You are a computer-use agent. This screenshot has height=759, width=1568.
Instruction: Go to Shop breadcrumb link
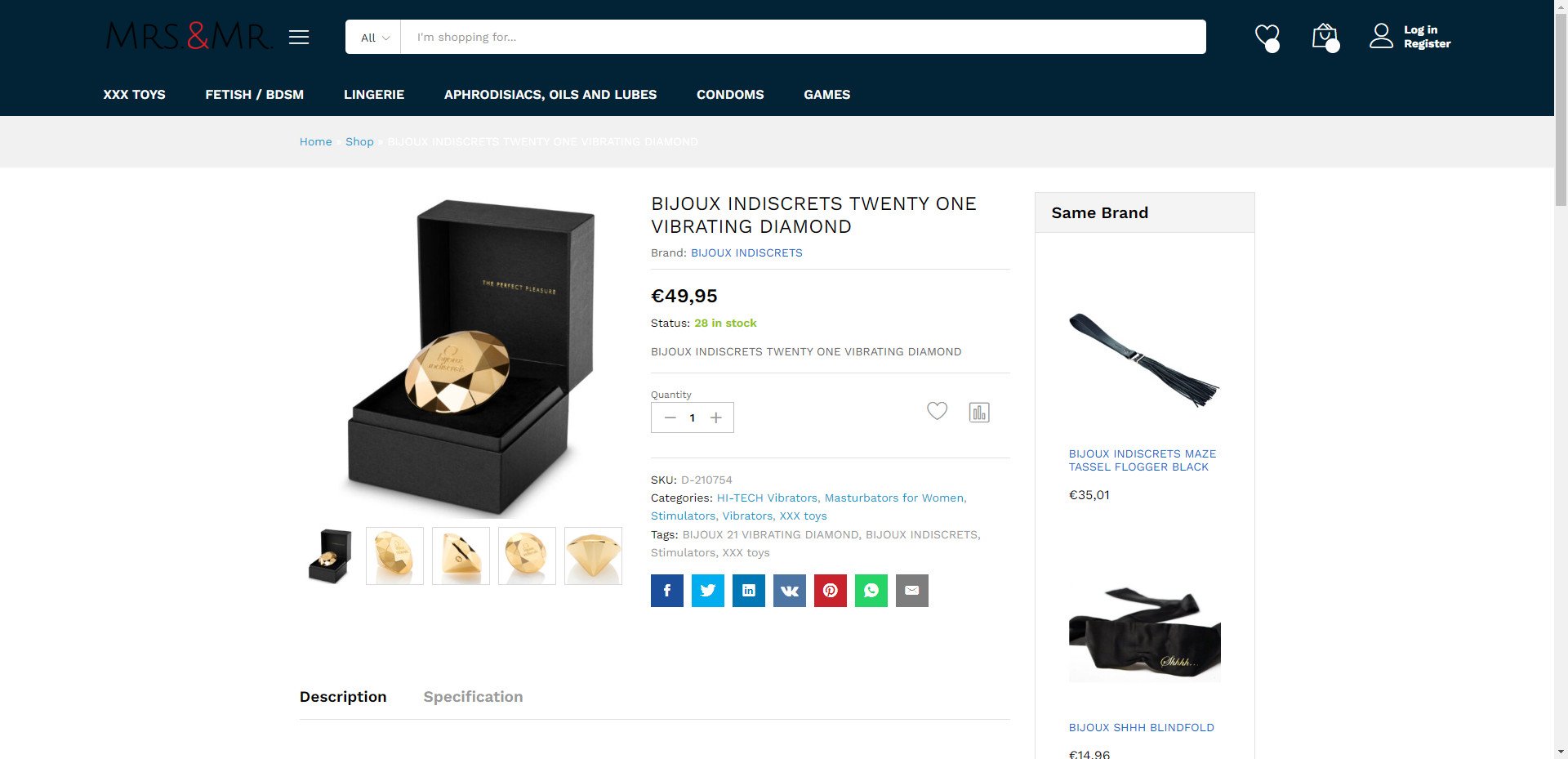tap(359, 141)
